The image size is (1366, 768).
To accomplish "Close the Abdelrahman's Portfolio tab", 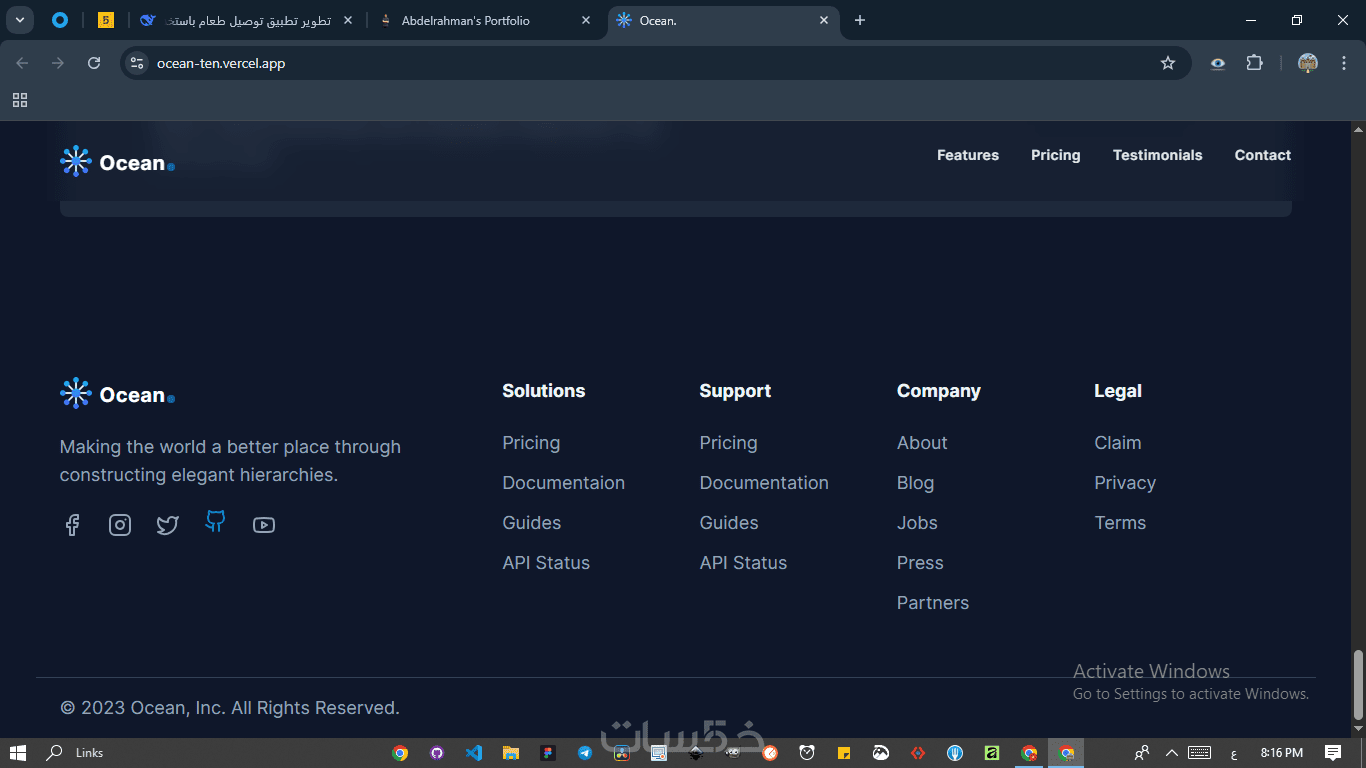I will point(586,20).
